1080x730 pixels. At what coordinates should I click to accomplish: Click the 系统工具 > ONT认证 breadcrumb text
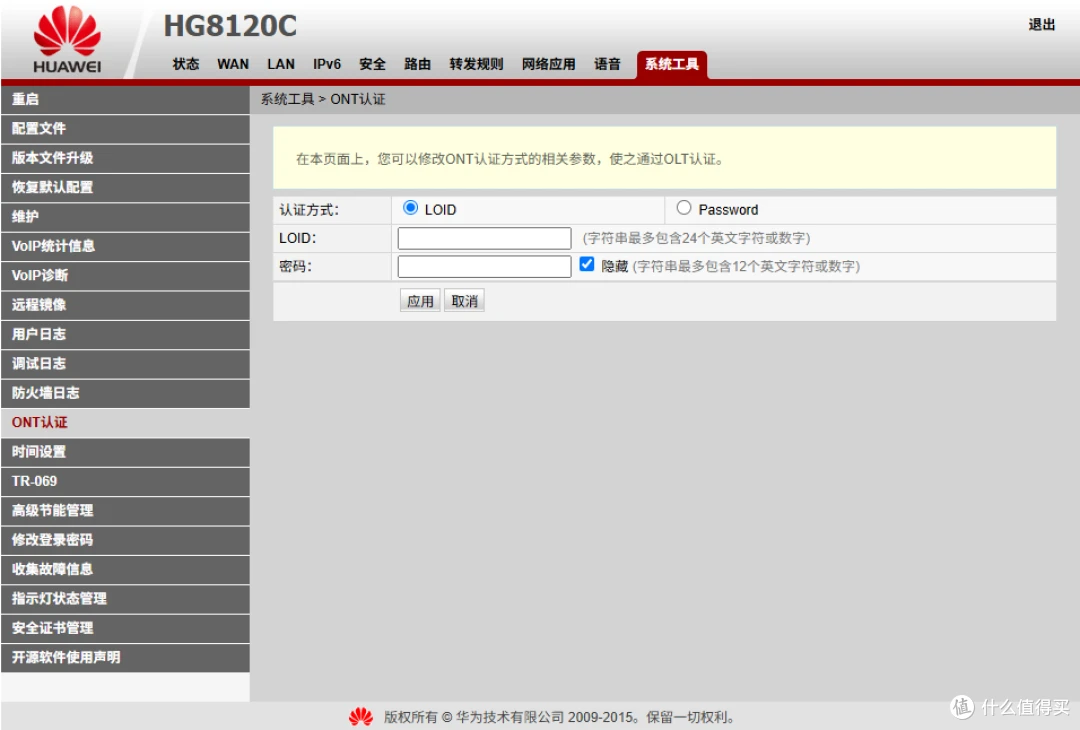click(x=323, y=99)
